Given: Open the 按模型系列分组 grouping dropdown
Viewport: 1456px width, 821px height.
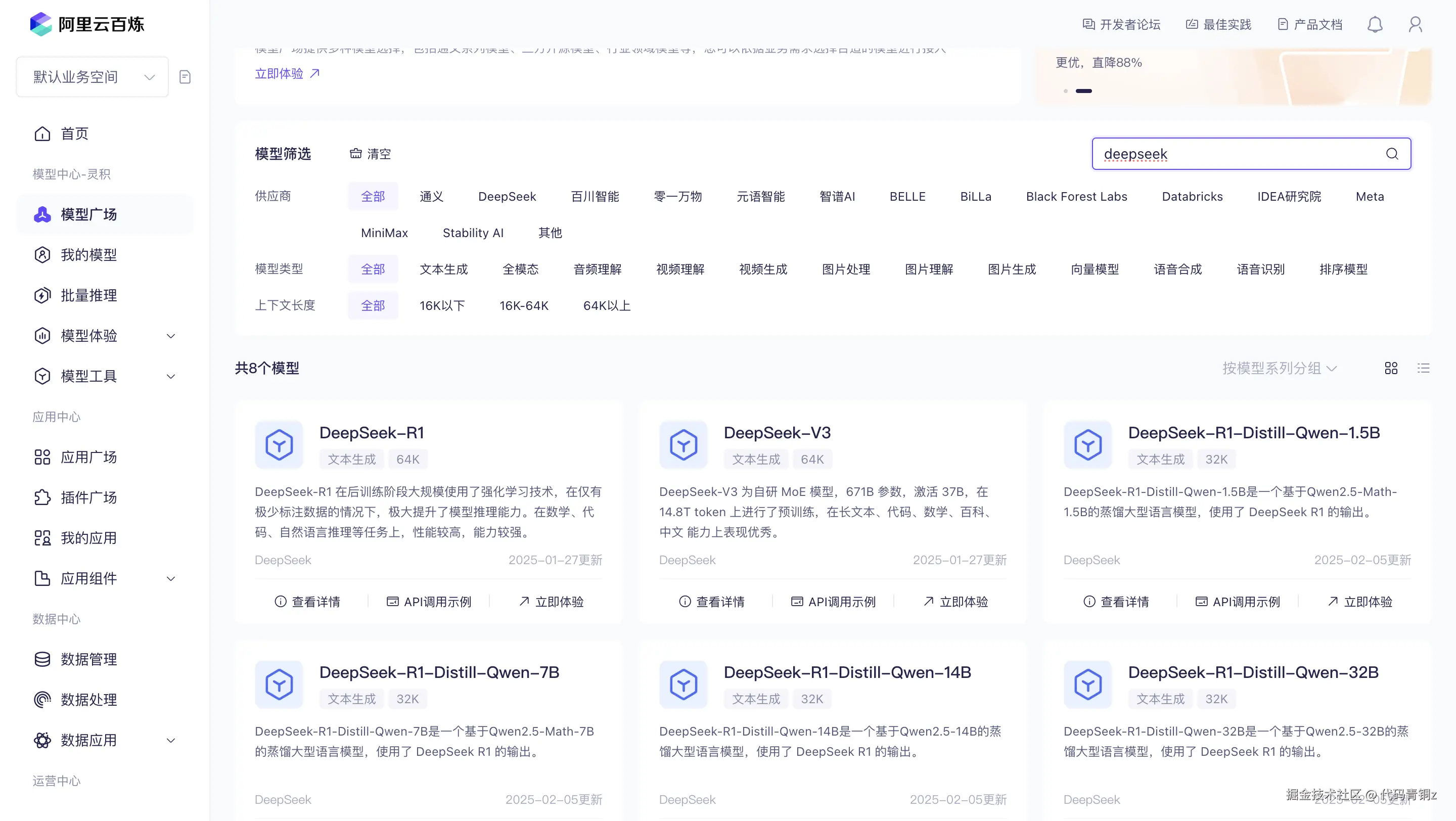Looking at the screenshot, I should 1279,369.
